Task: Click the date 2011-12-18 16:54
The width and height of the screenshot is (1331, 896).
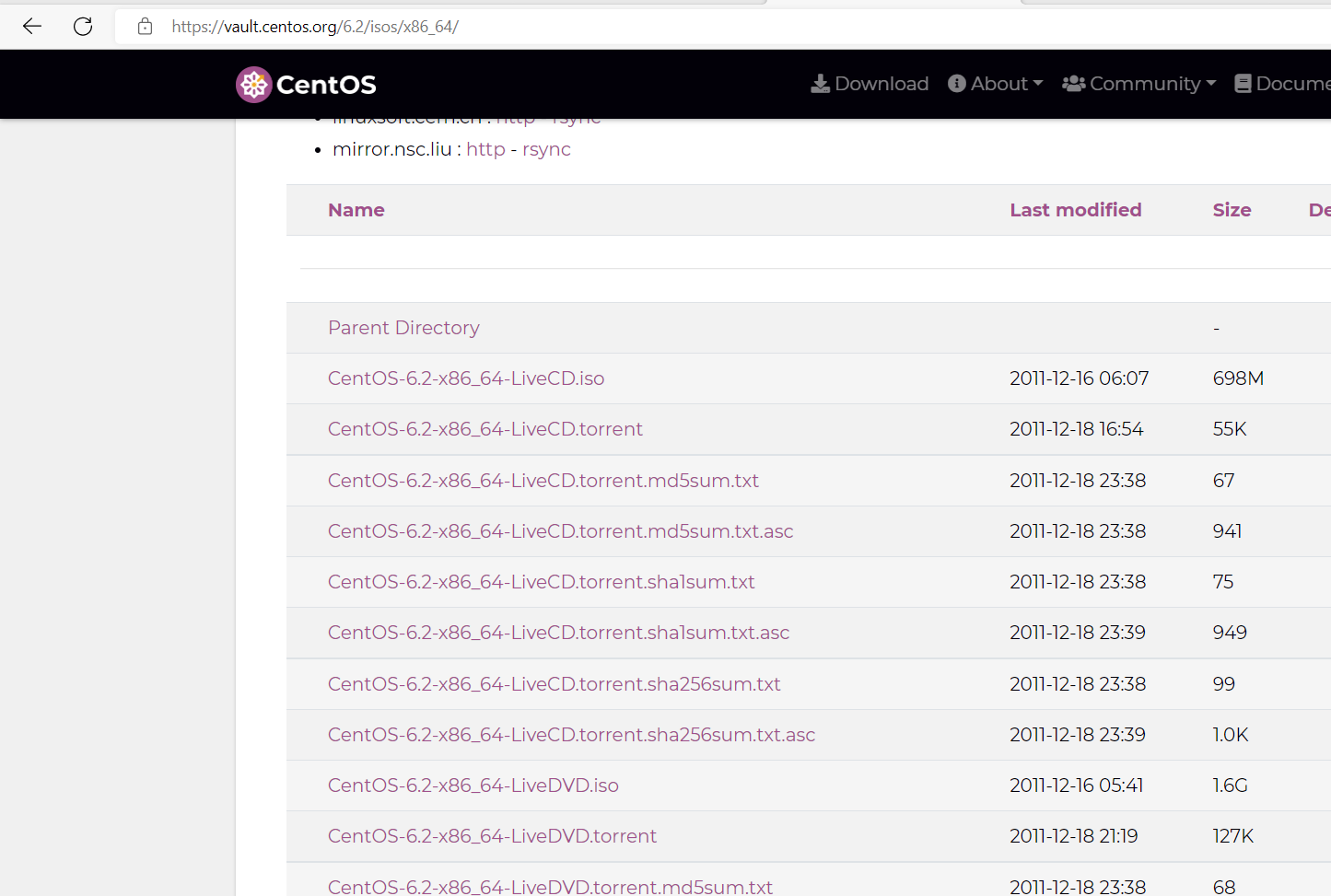Action: 1077,429
